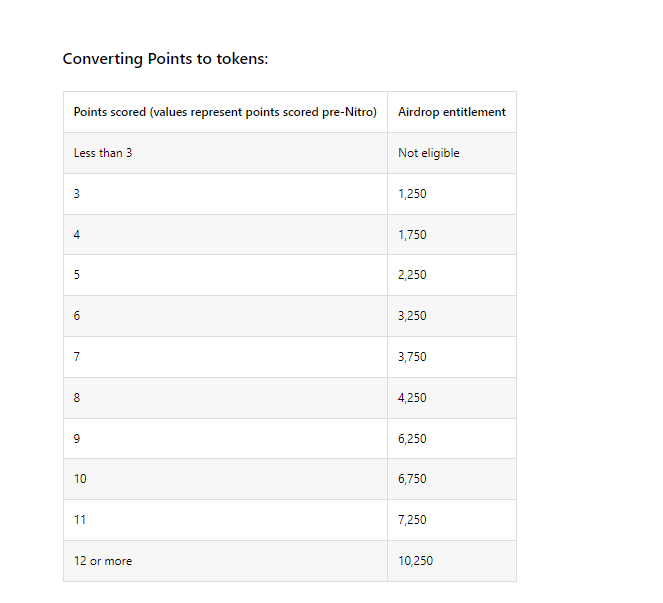The height and width of the screenshot is (603, 663).
Task: Click the 2,250 entitlement cell
Action: point(452,275)
